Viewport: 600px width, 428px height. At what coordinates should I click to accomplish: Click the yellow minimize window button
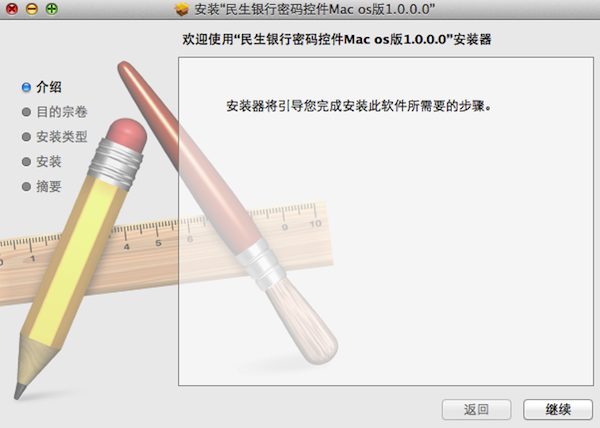click(32, 8)
